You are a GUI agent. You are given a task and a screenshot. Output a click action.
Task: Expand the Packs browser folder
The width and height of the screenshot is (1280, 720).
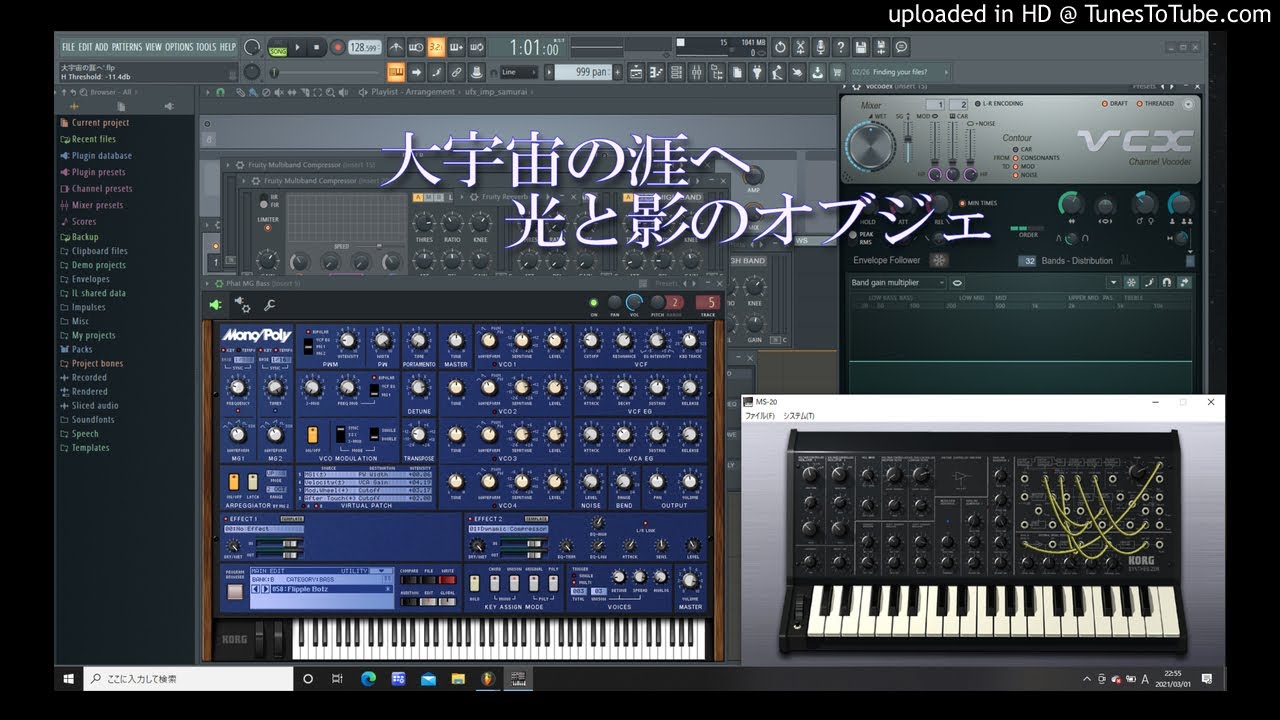click(x=81, y=350)
